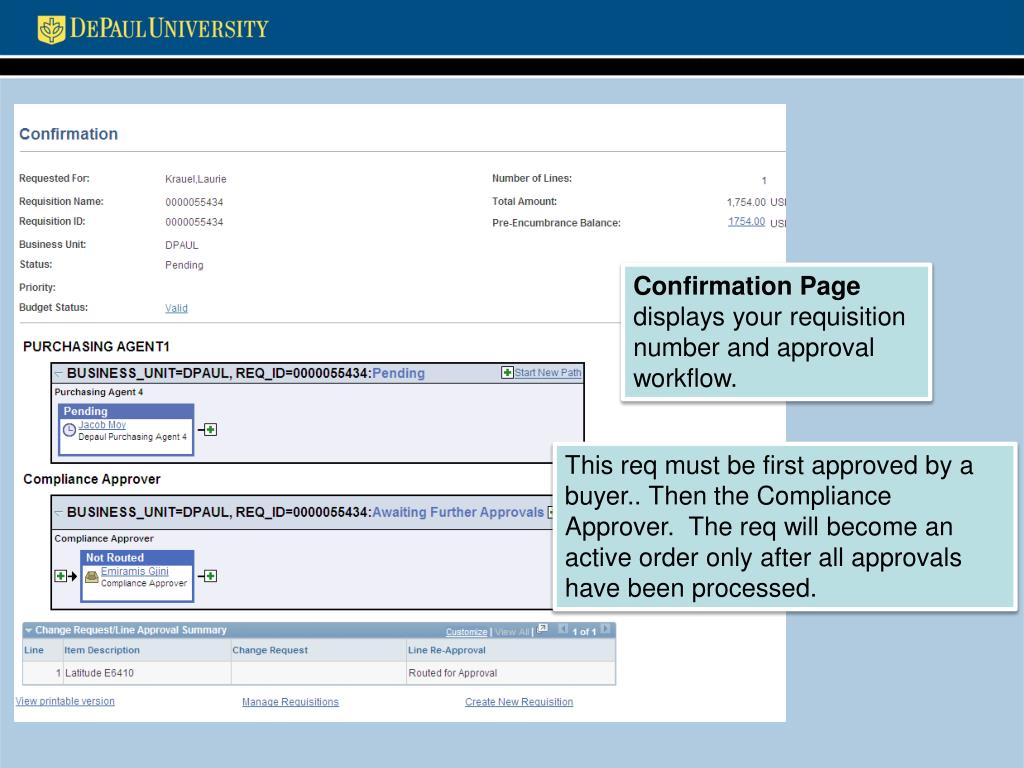The height and width of the screenshot is (768, 1024).
Task: Open the 1754.00 pre-encumbrance balance link
Action: pyautogui.click(x=746, y=221)
